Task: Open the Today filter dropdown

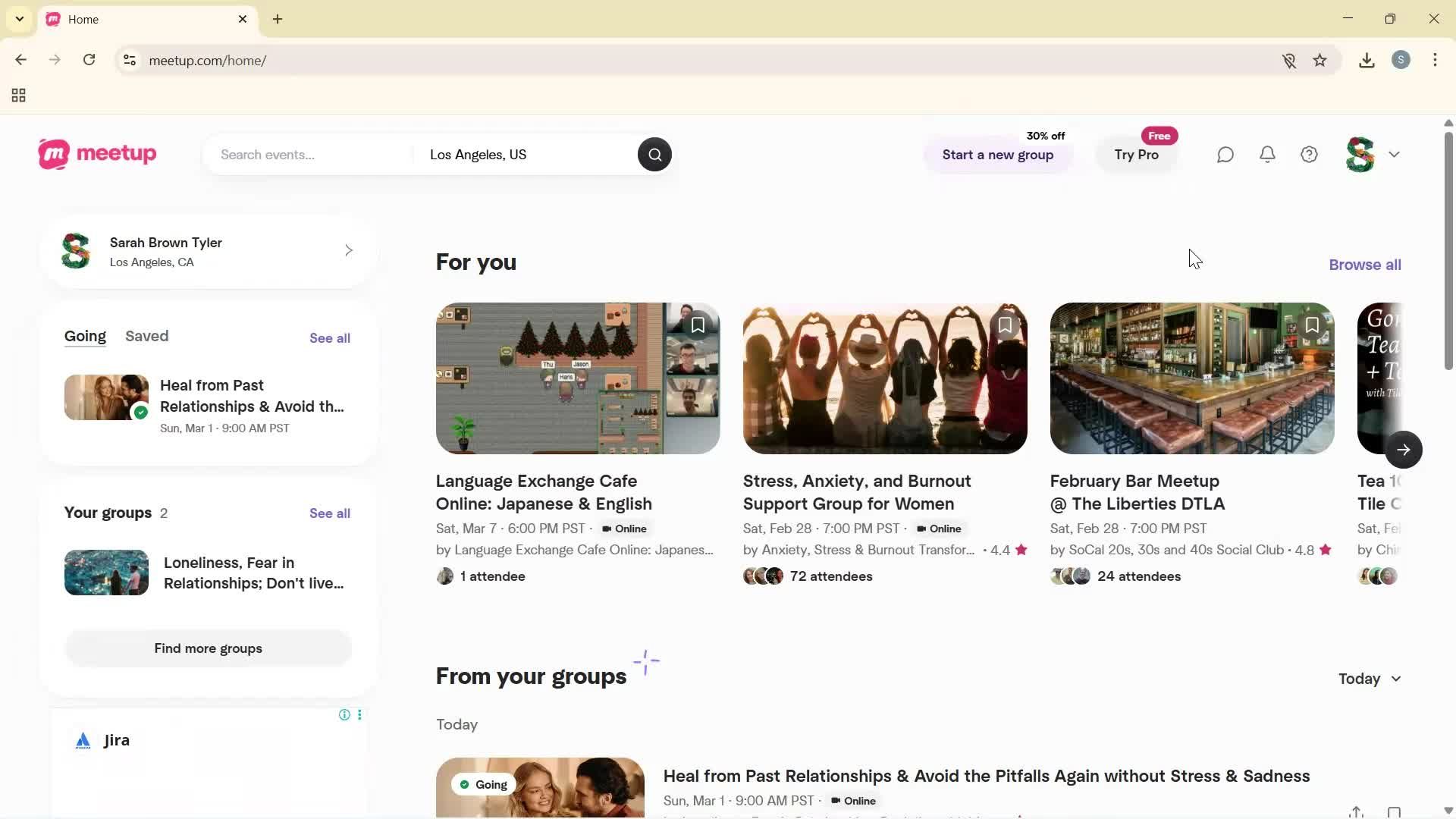Action: (1369, 679)
